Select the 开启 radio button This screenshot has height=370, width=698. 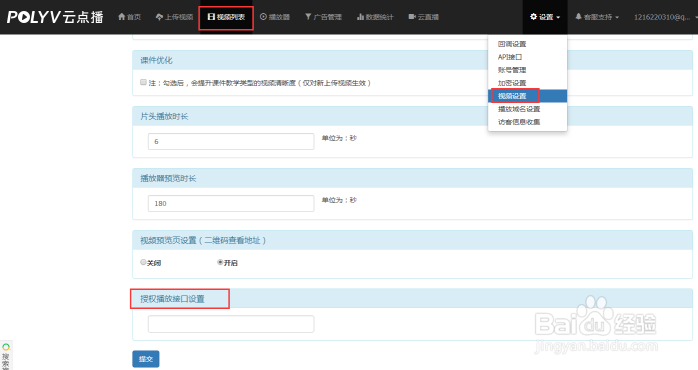point(220,262)
